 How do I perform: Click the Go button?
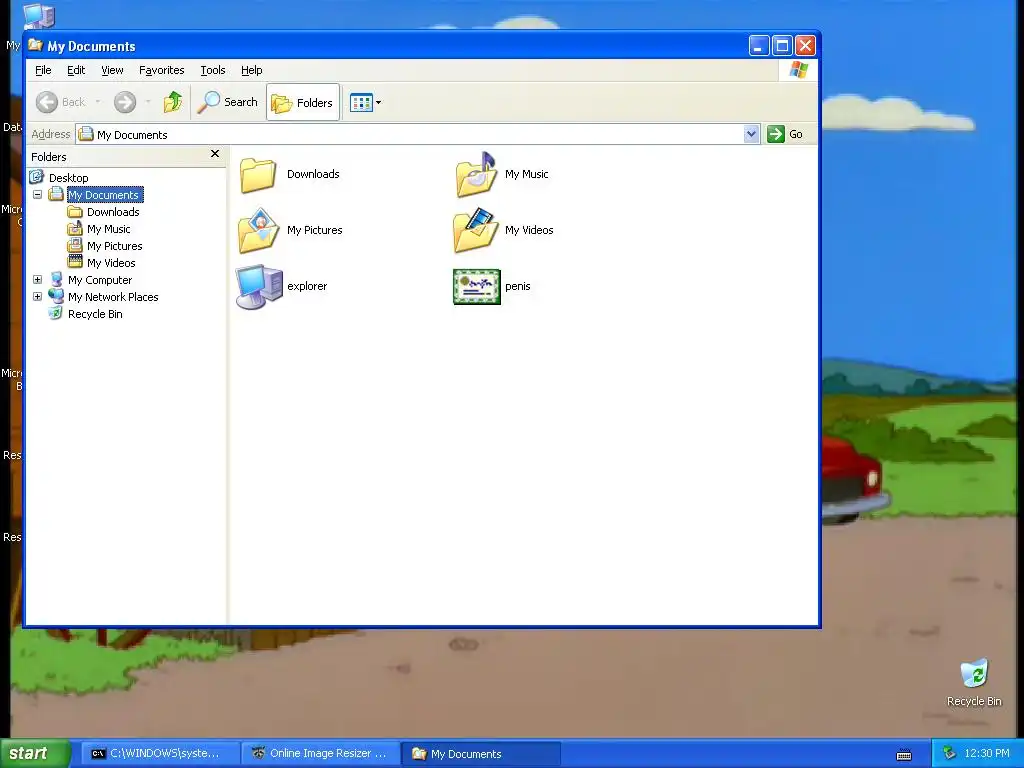[785, 134]
